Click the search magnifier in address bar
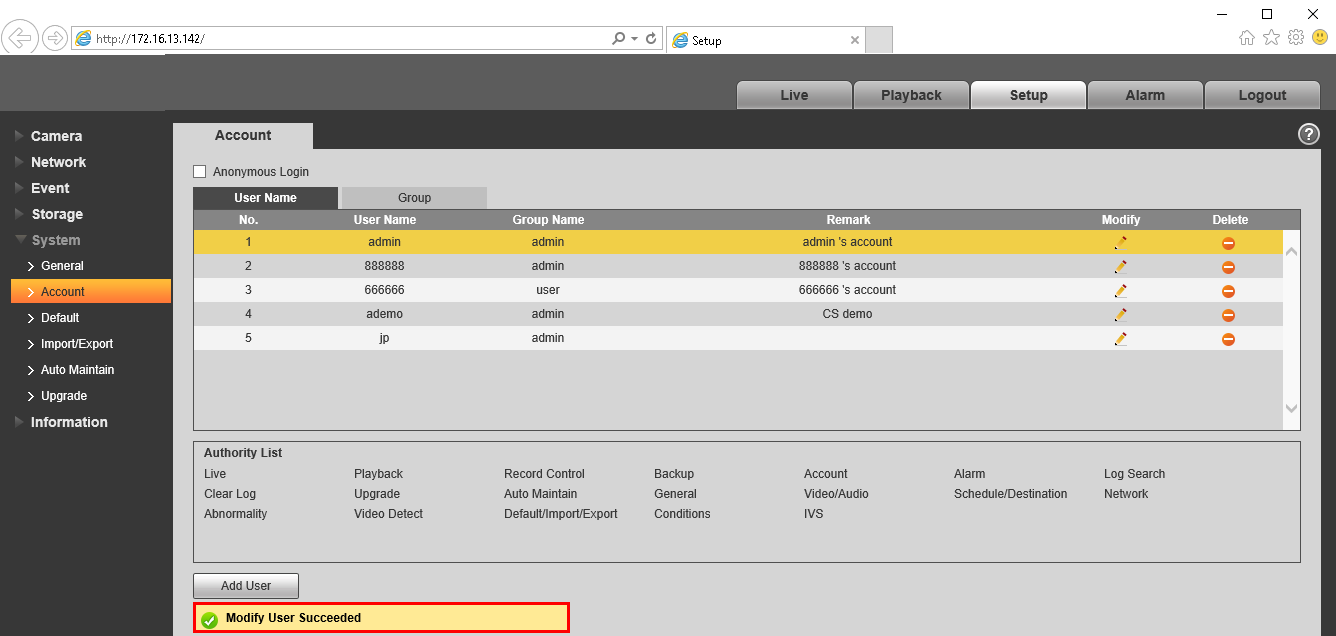Viewport: 1336px width, 636px height. (x=619, y=38)
